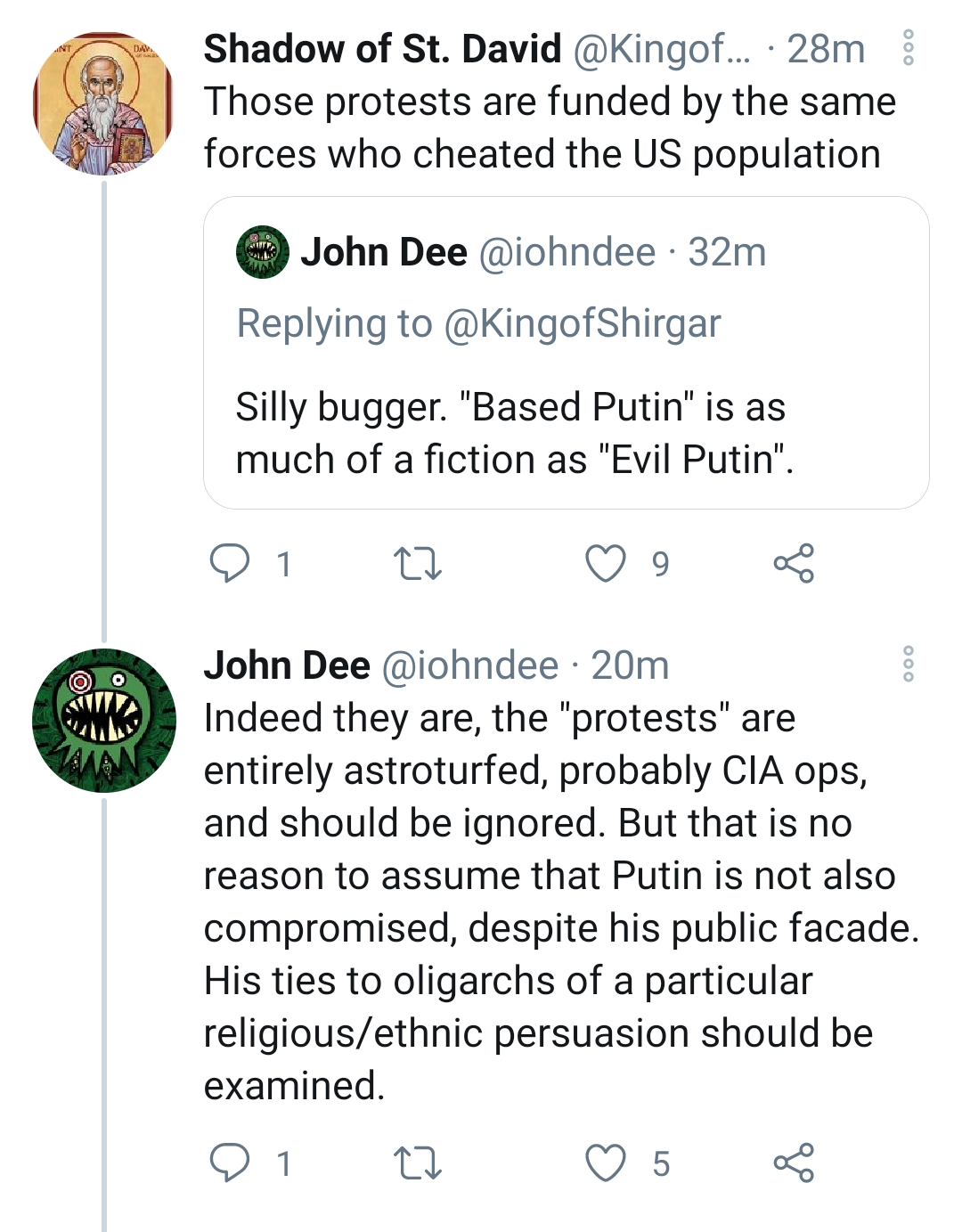Open John Dee's green monster avatar
Screen dimensions: 962x1232
click(x=103, y=721)
